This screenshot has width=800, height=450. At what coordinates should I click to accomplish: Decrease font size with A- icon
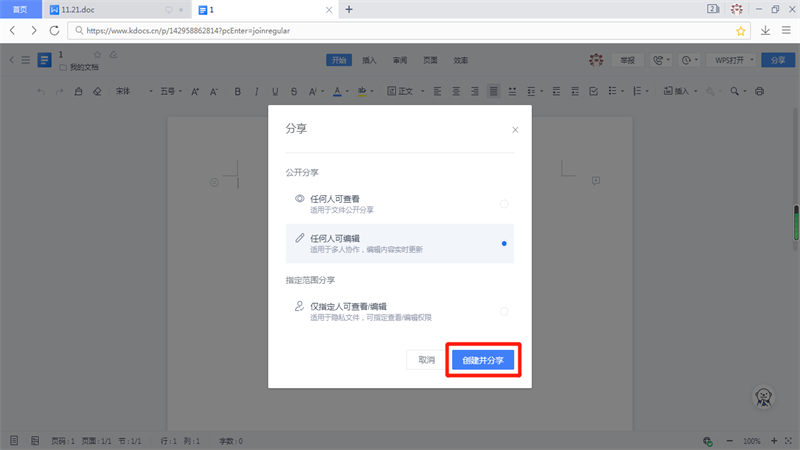[x=214, y=91]
